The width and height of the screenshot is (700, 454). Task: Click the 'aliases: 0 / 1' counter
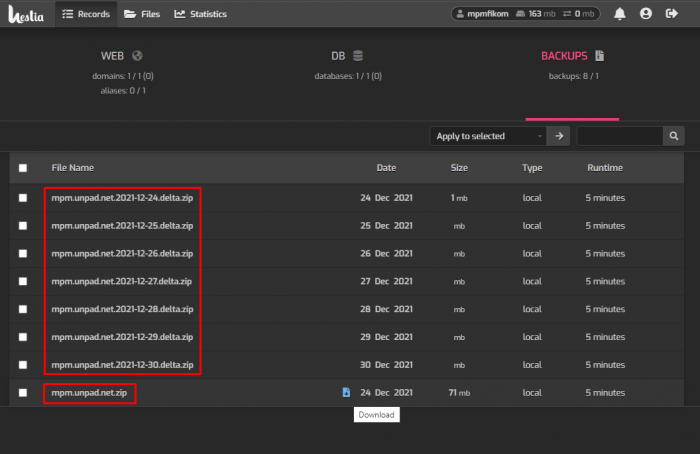point(123,91)
